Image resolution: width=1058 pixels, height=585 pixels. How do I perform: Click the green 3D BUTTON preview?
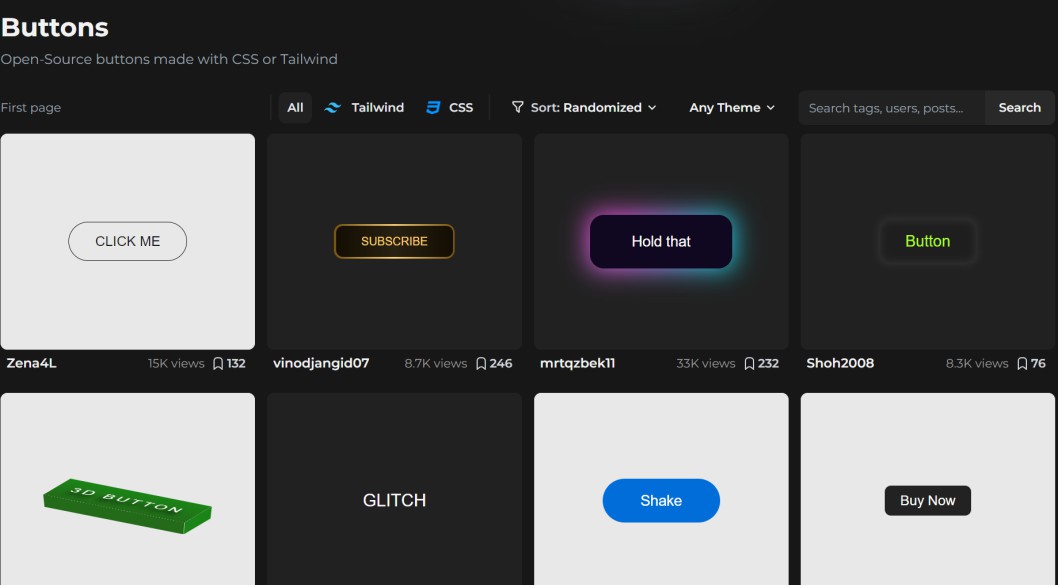tap(128, 506)
